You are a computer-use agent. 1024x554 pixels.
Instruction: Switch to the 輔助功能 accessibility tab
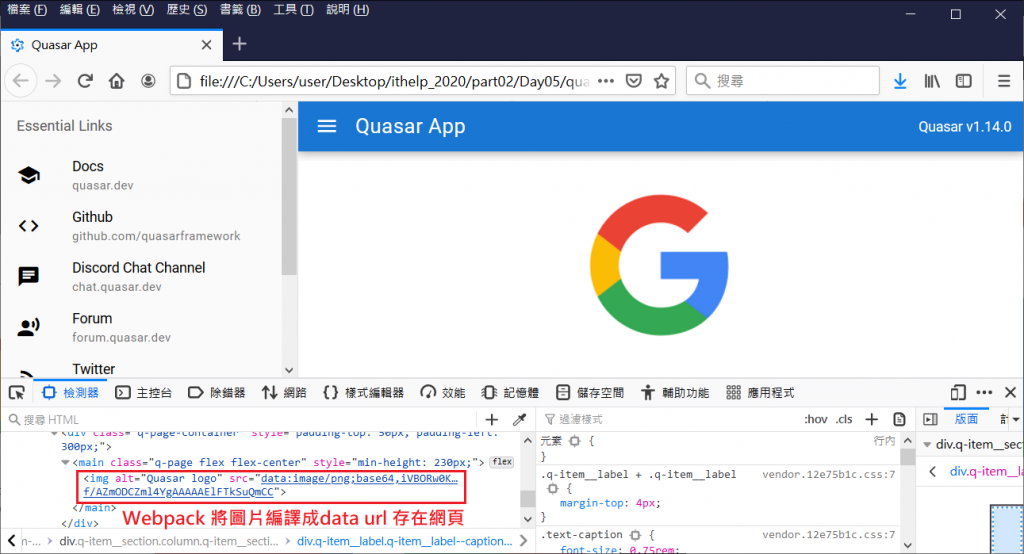point(675,393)
